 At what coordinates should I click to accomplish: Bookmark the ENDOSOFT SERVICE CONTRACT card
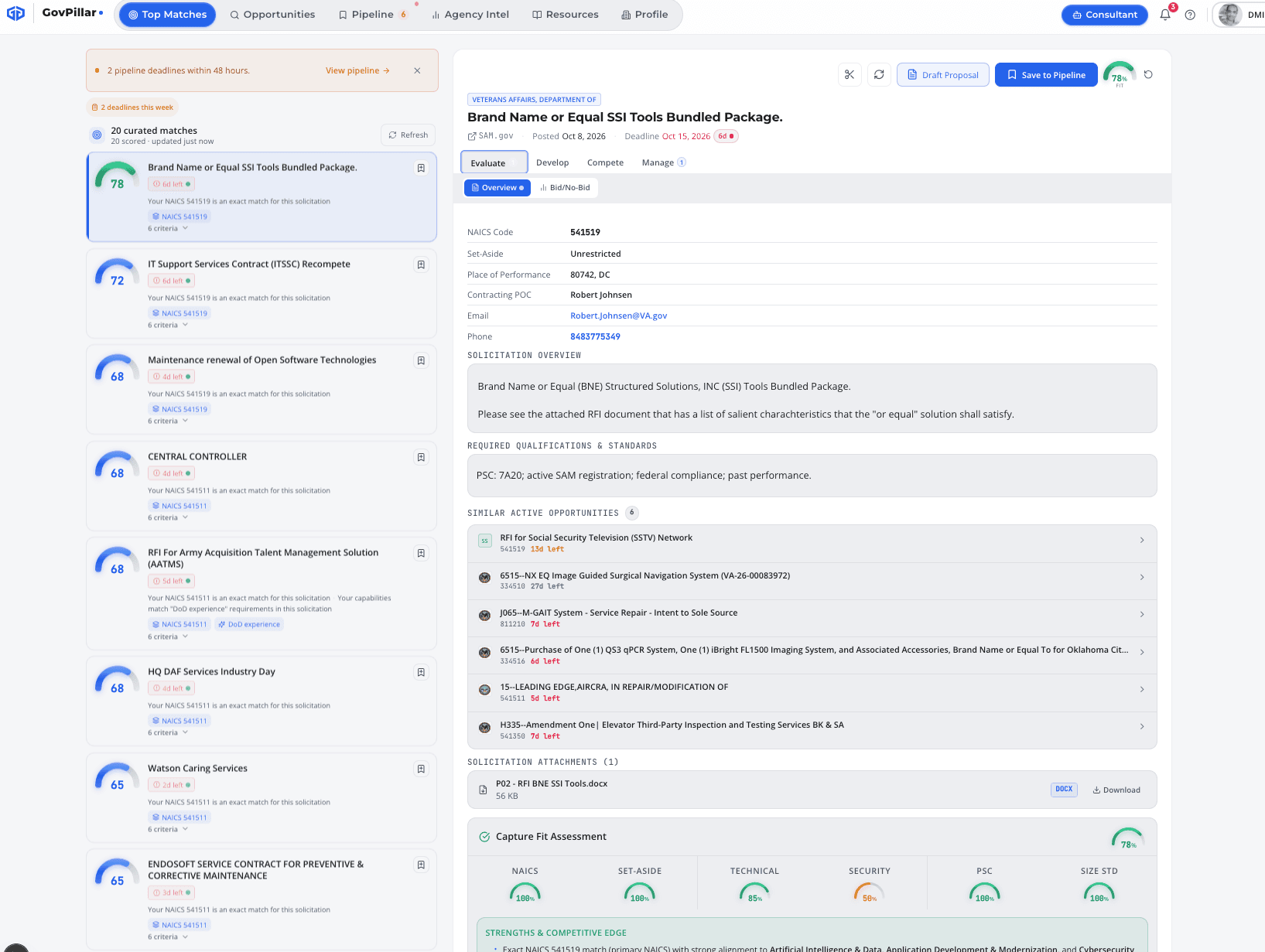point(421,865)
